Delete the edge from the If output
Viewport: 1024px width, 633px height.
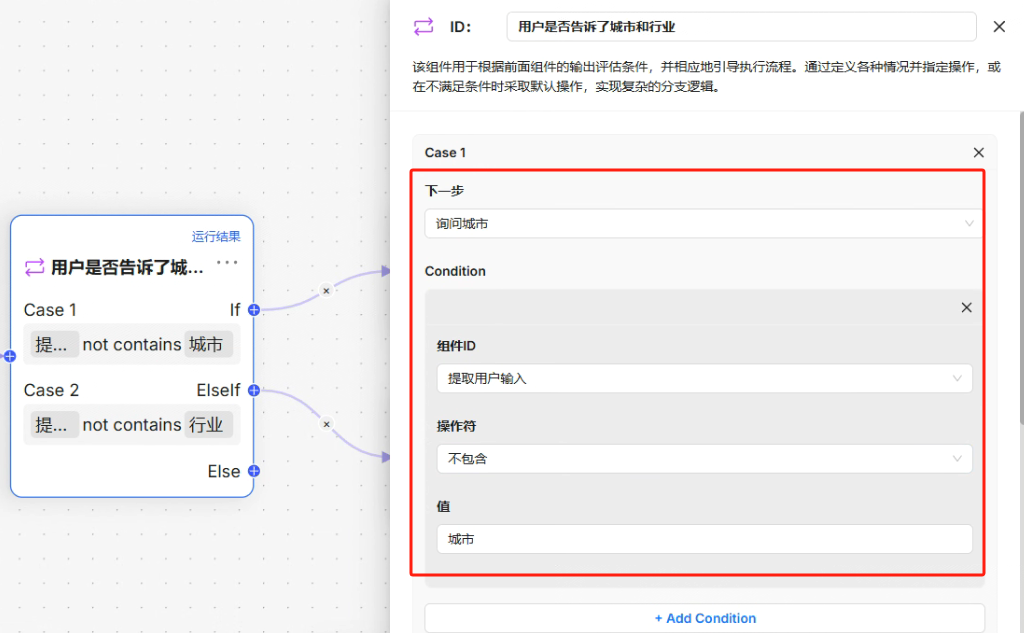[325, 291]
